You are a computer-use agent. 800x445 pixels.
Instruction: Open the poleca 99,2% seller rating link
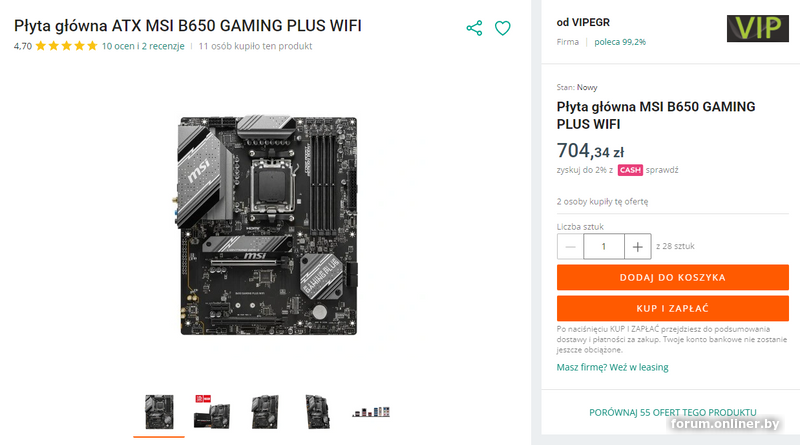pos(620,42)
